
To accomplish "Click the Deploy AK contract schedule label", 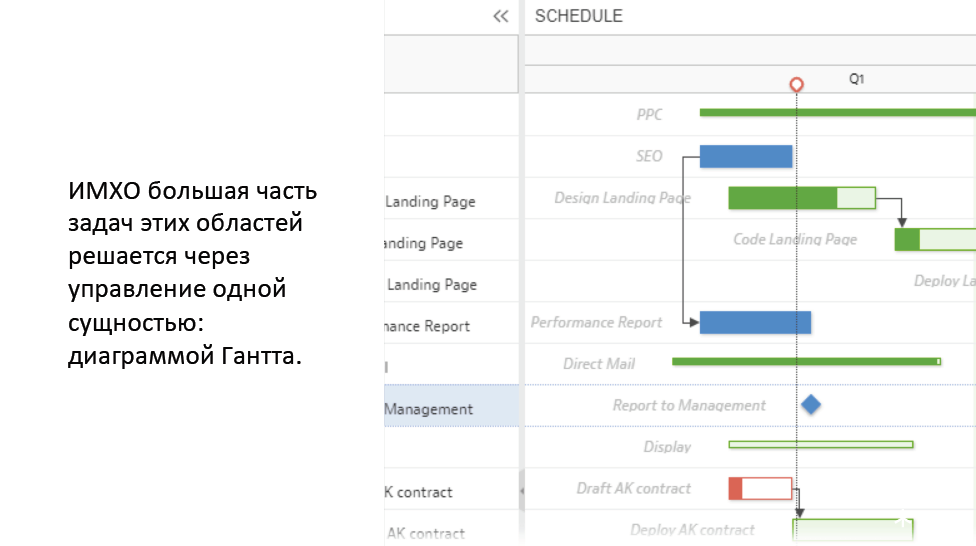I will coord(692,530).
